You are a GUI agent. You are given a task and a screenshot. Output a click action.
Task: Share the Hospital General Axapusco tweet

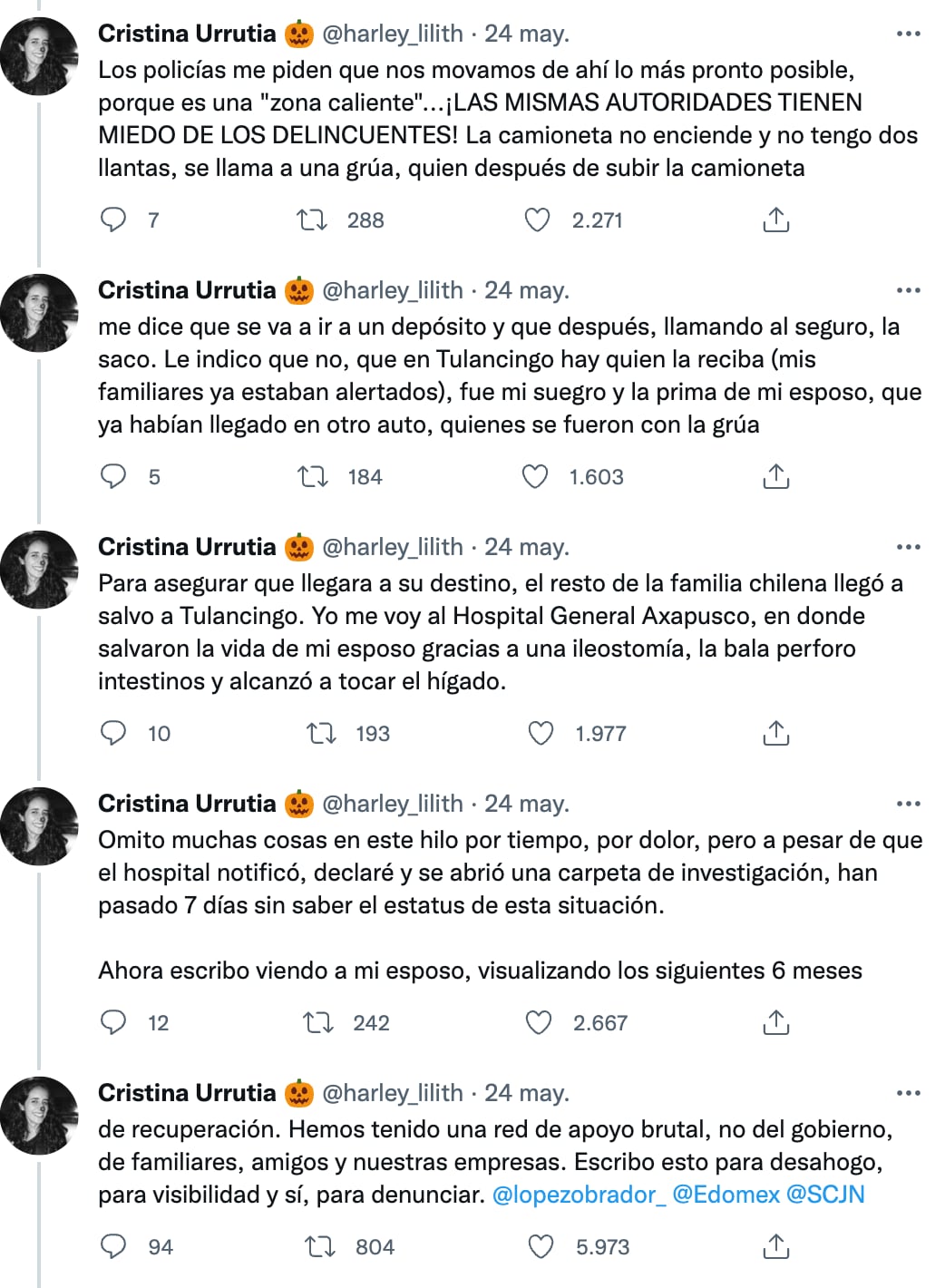click(776, 733)
